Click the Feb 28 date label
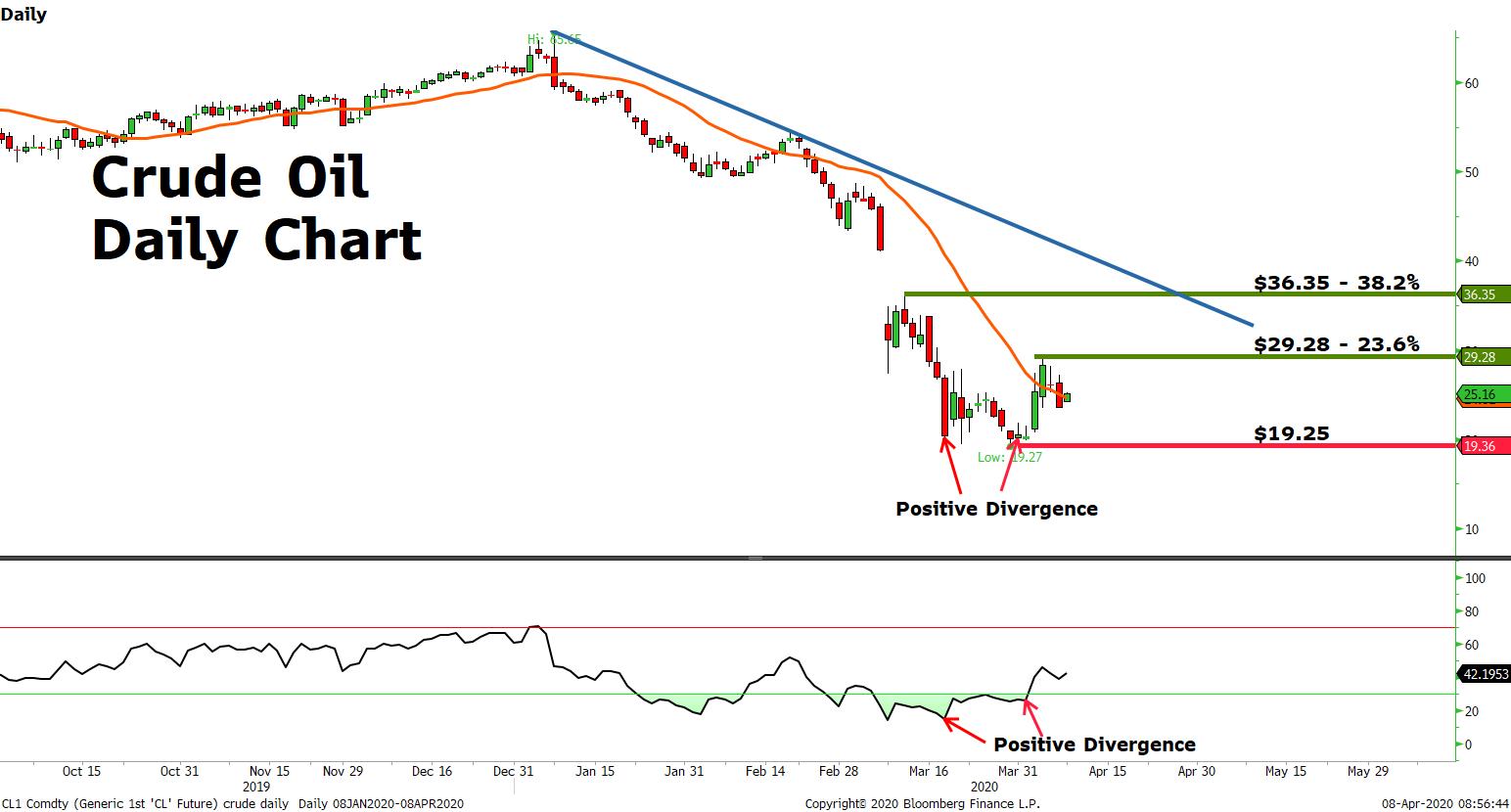This screenshot has height=812, width=1511. click(x=839, y=771)
